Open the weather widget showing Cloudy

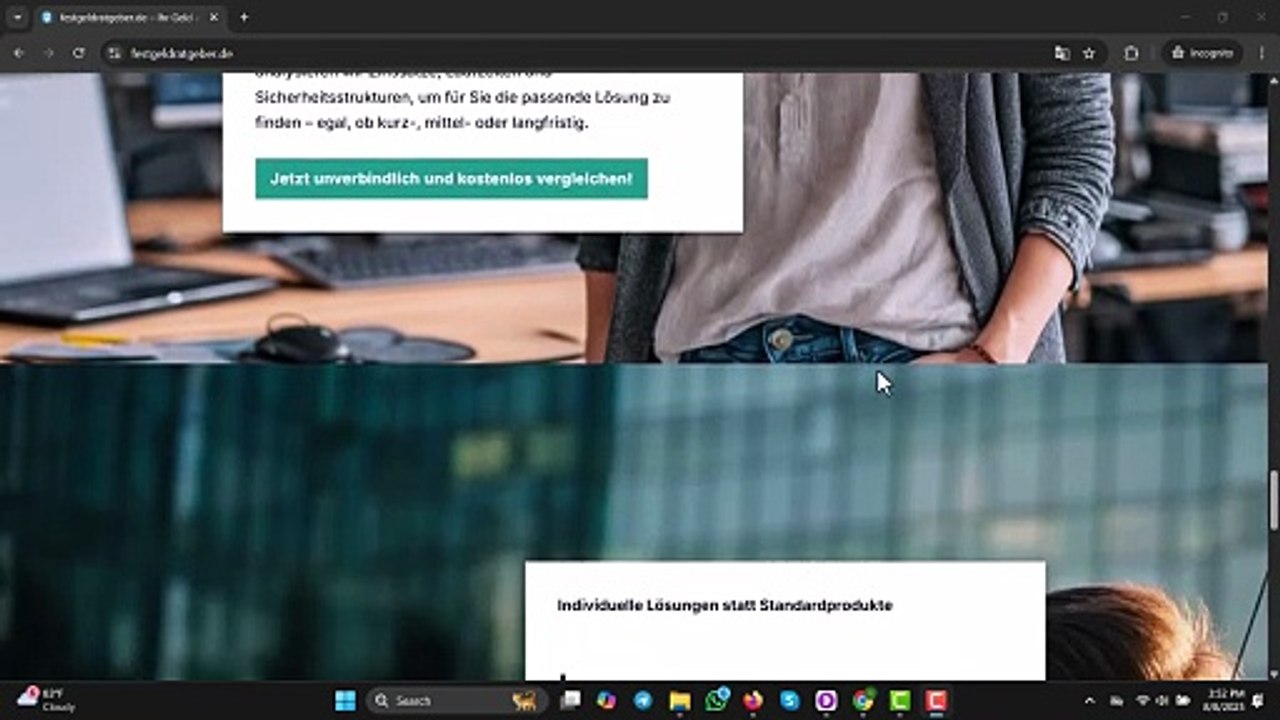tap(48, 700)
